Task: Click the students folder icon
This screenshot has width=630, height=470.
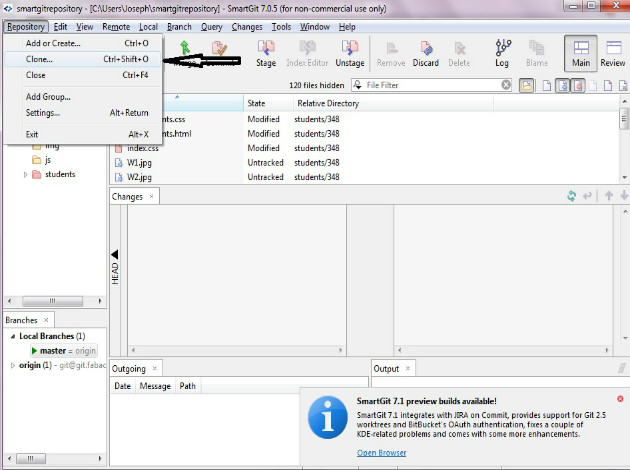Action: 37,174
